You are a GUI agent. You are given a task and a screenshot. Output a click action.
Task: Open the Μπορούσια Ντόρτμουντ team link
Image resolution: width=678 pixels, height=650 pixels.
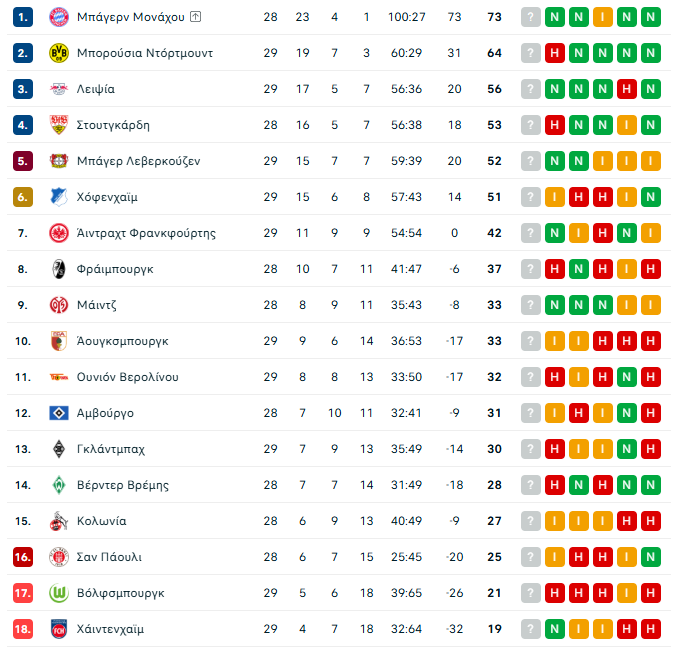144,53
